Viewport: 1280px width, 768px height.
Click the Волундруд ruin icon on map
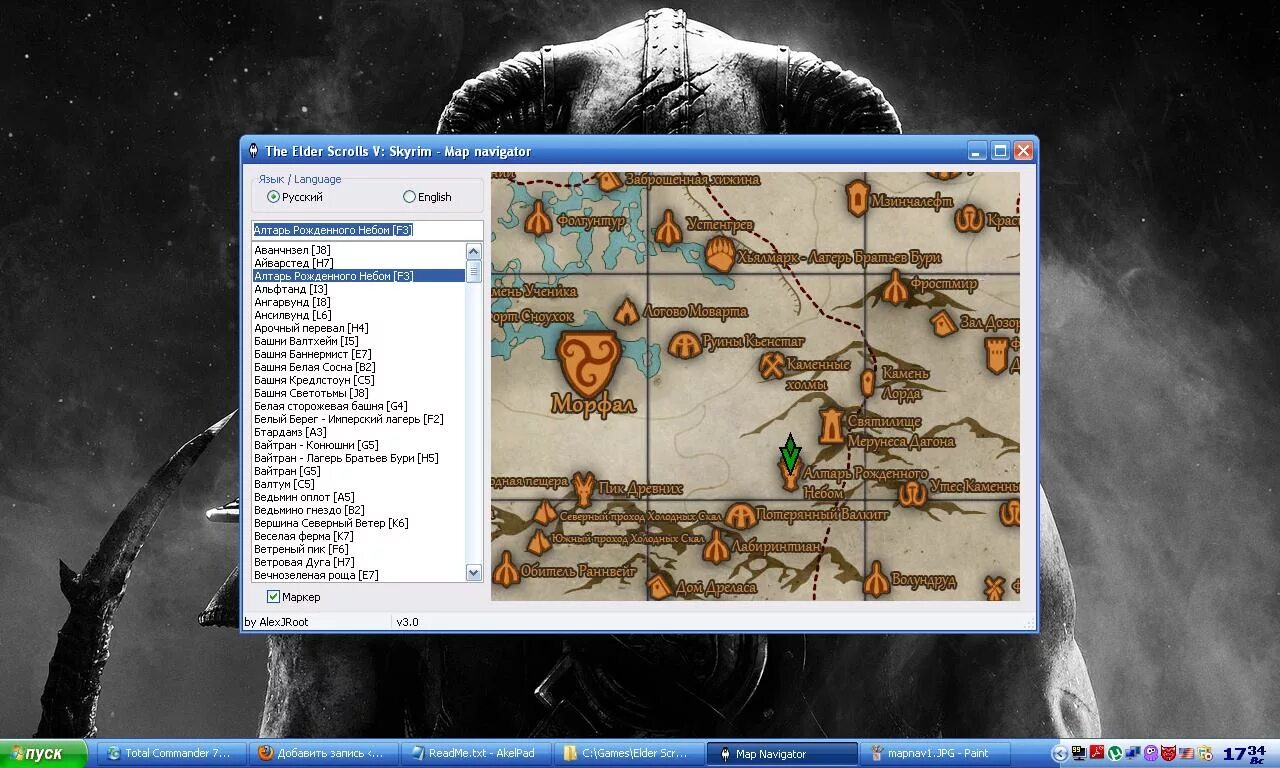click(x=876, y=578)
